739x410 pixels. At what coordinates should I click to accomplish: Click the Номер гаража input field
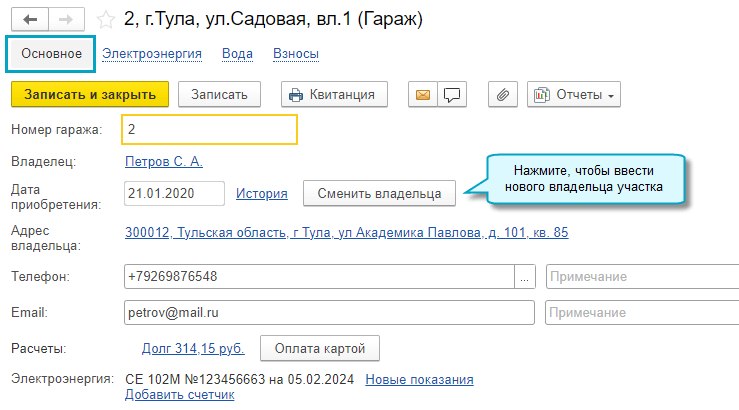210,130
